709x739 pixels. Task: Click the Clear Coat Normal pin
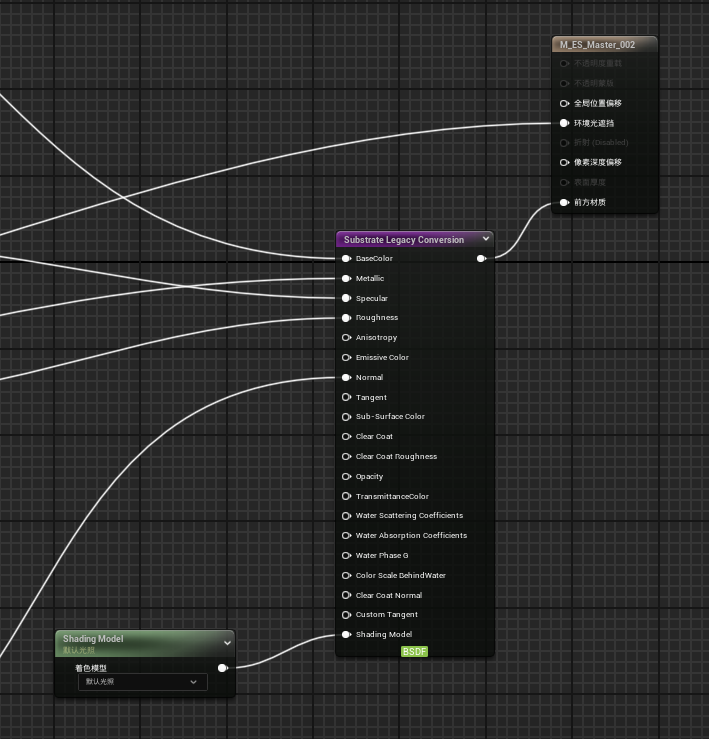click(346, 595)
